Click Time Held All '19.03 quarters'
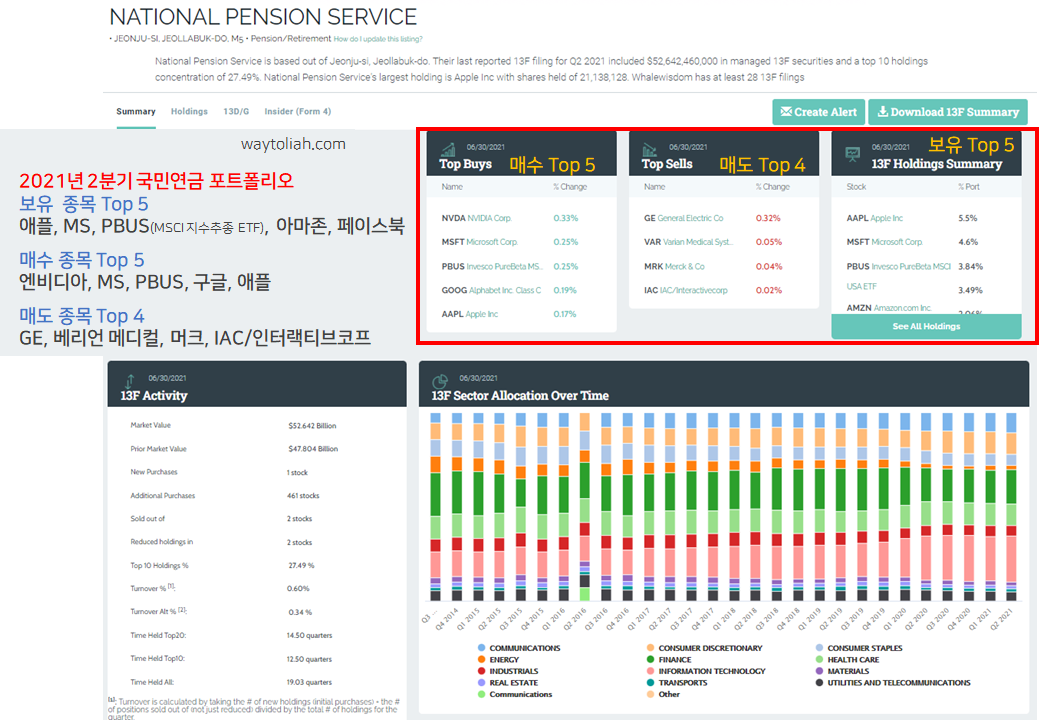The height and width of the screenshot is (720, 1039). (x=309, y=682)
